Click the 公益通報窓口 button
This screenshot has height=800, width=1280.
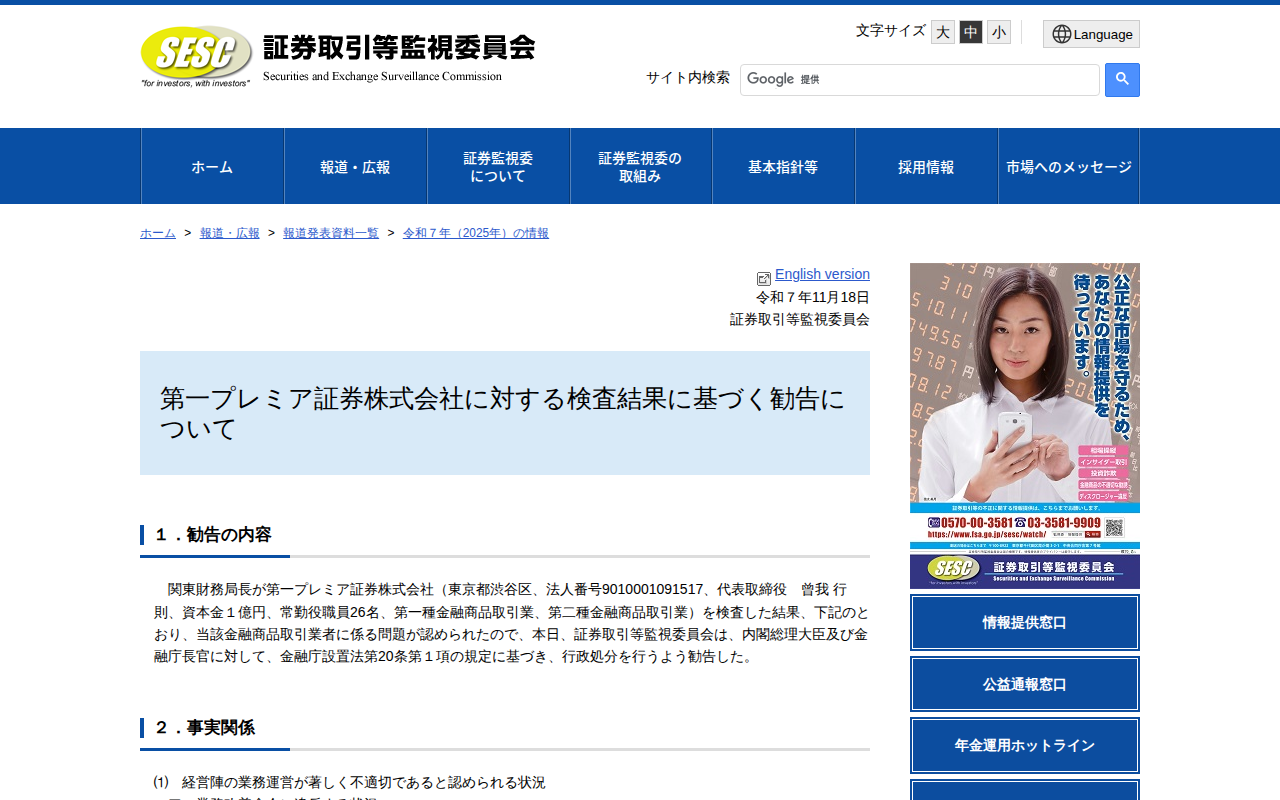pos(1025,685)
